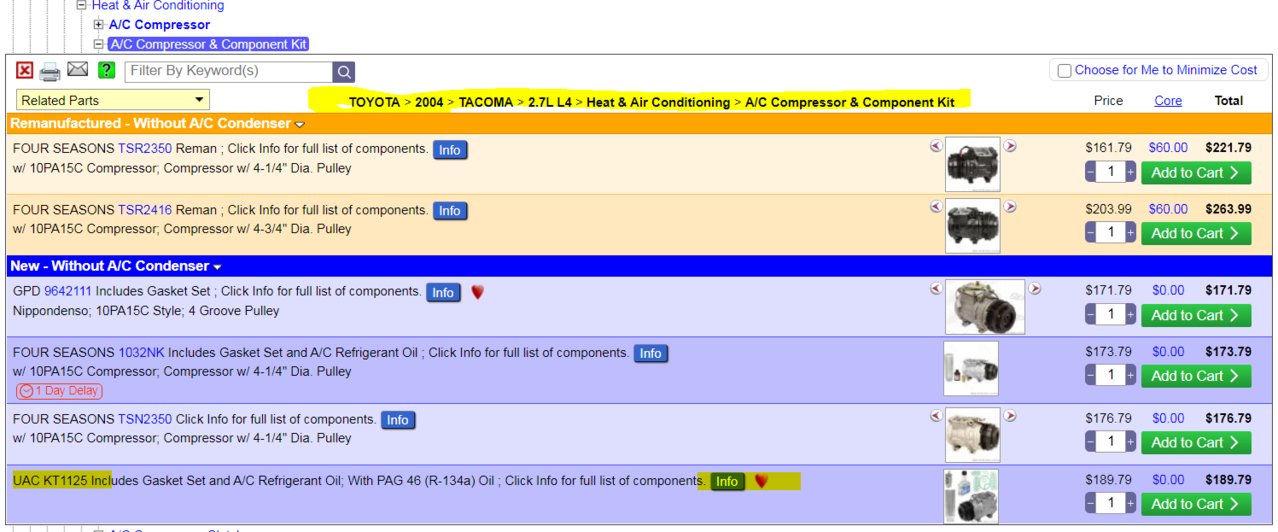Image resolution: width=1278 pixels, height=532 pixels.
Task: Click 2004 in the breadcrumb
Action: (429, 102)
